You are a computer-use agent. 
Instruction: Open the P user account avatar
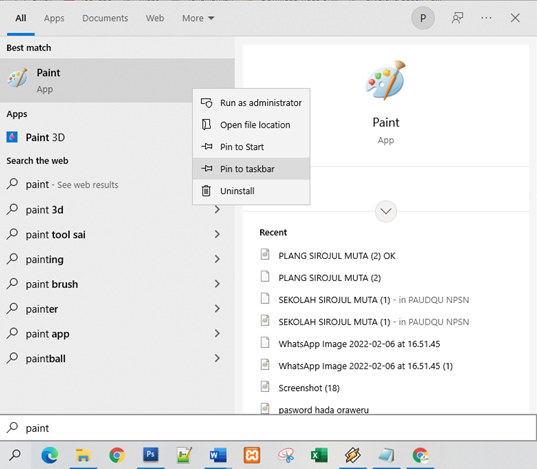(x=423, y=18)
